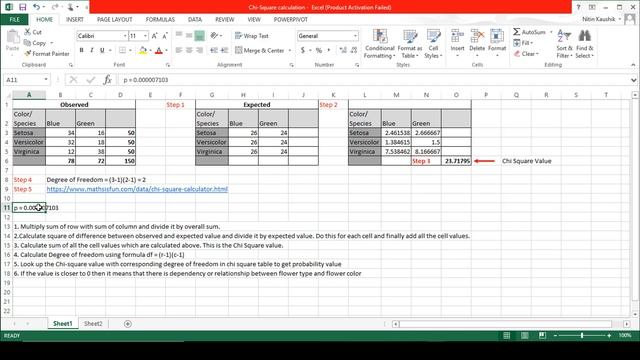The height and width of the screenshot is (360, 640).
Task: Activate the Format Painter brush
Action: click(x=47, y=53)
